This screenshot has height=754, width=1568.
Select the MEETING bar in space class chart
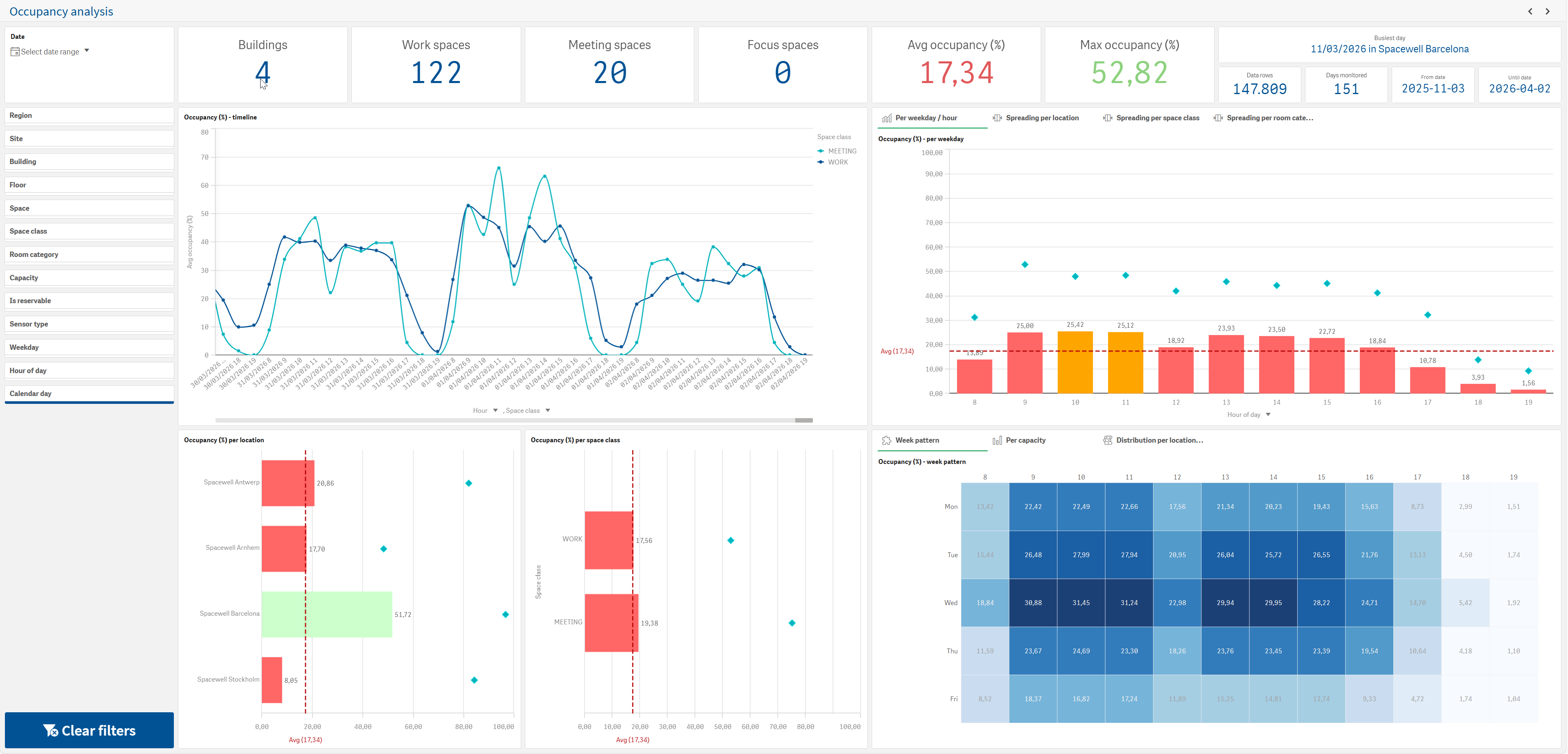[x=611, y=623]
